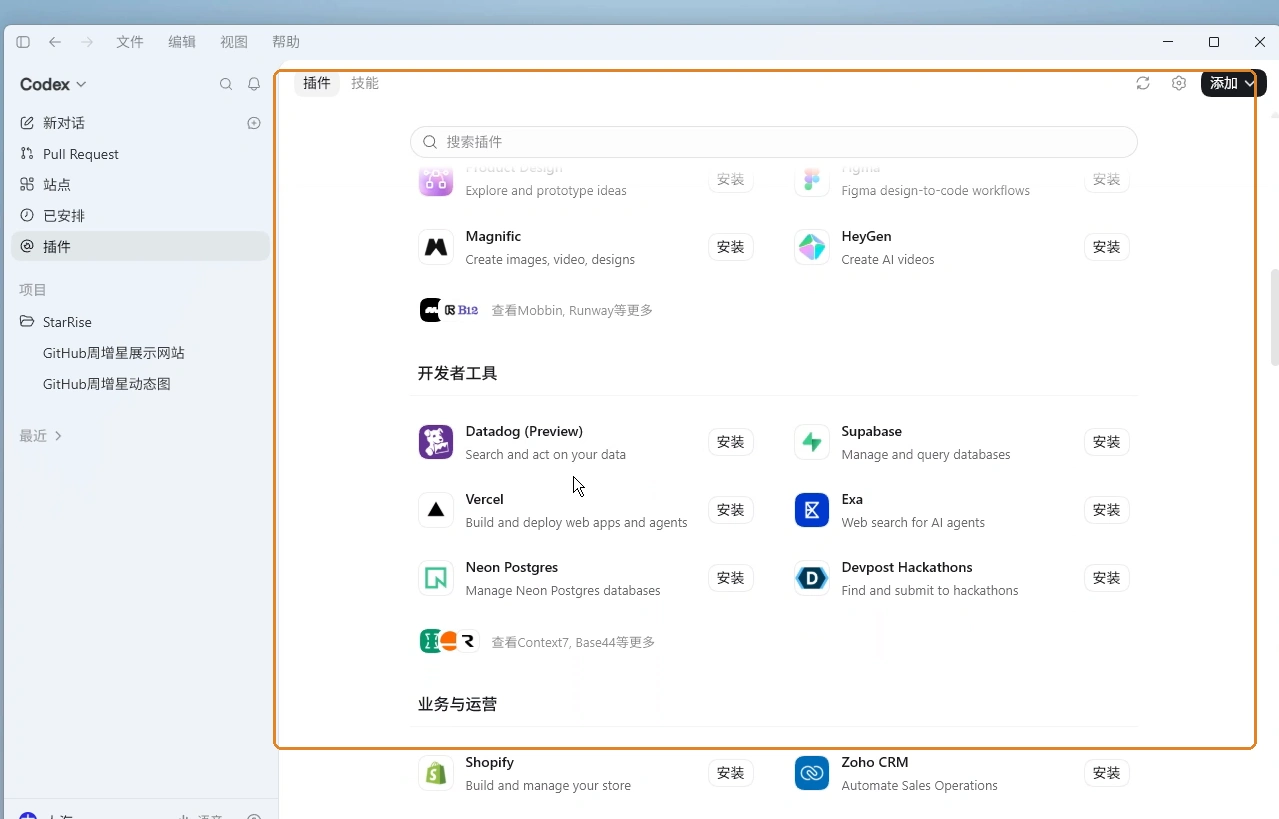1279x819 pixels.
Task: Expand the 最近 section
Action: click(x=41, y=436)
